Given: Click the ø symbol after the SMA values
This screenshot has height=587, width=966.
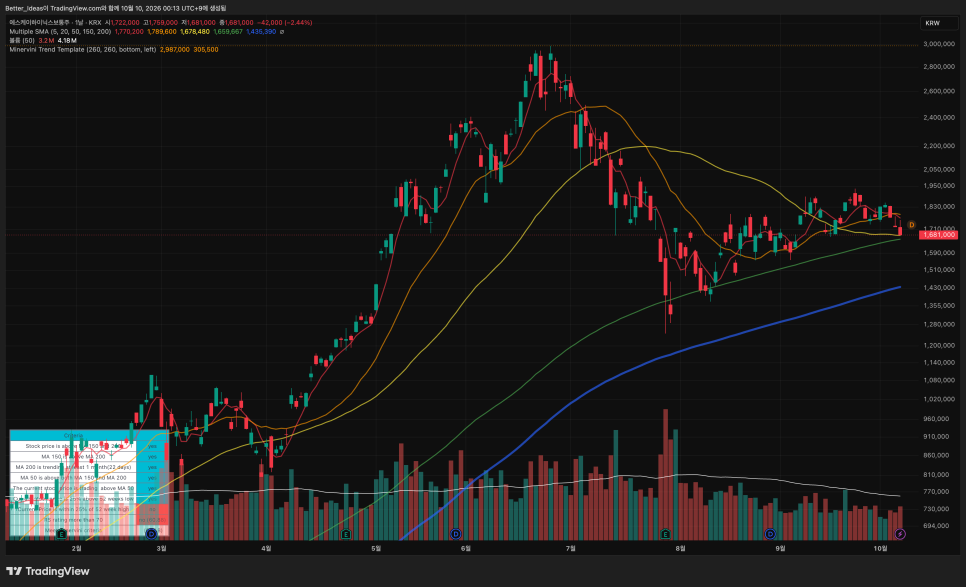Looking at the screenshot, I should pyautogui.click(x=282, y=31).
